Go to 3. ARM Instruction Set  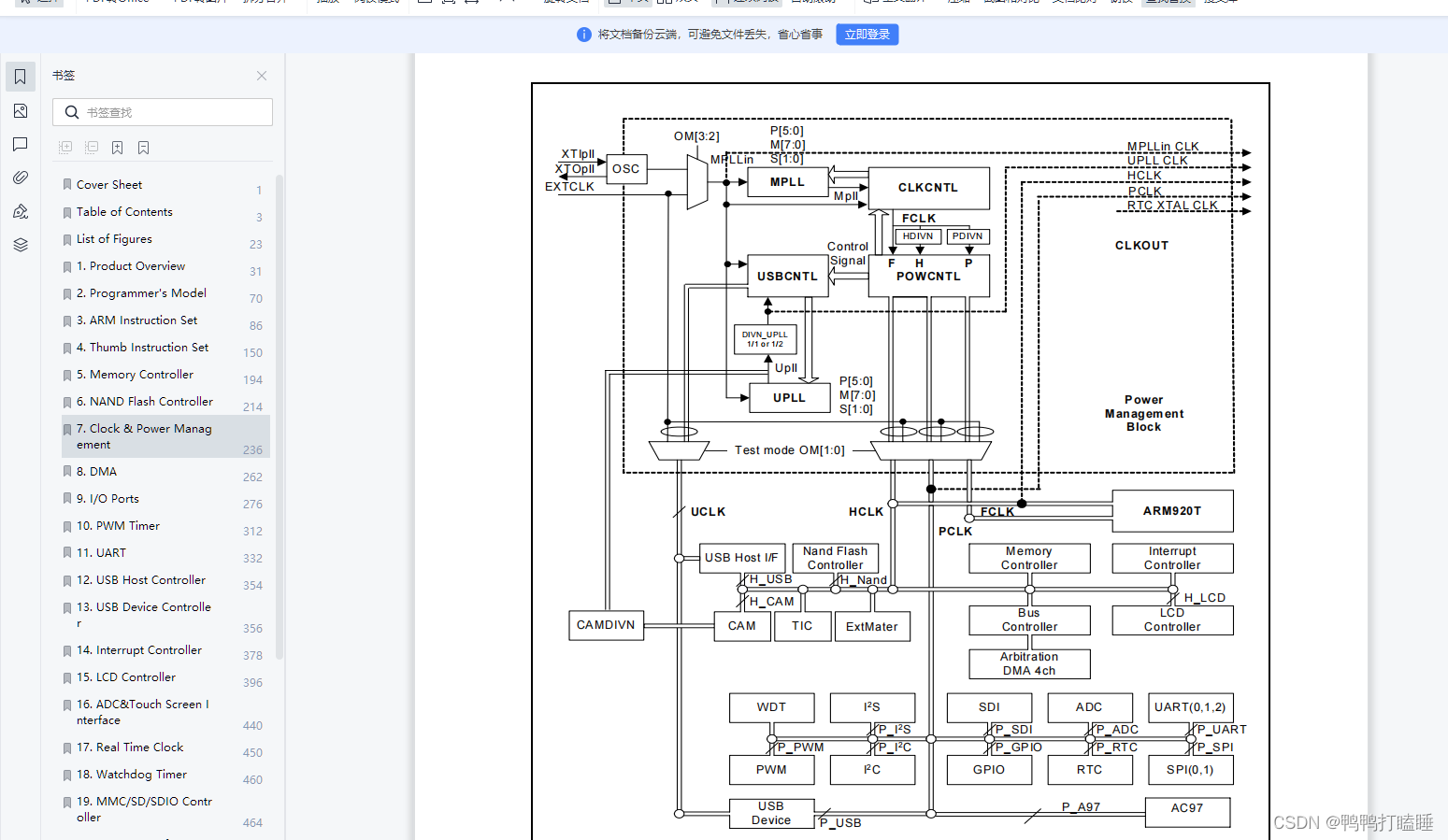point(136,320)
